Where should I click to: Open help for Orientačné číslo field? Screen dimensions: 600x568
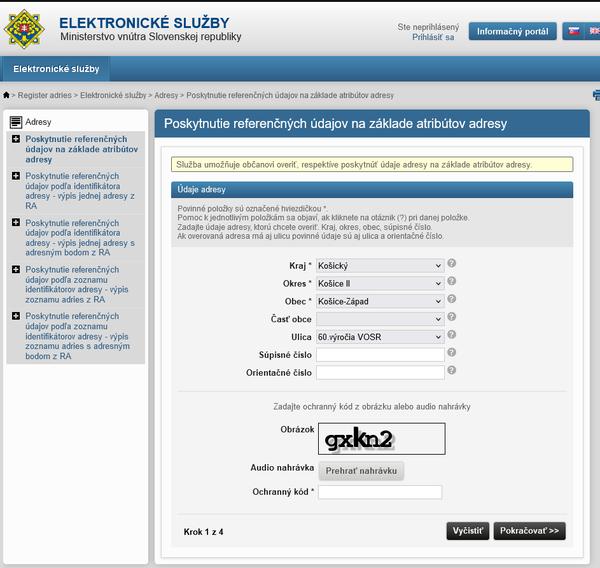click(452, 371)
